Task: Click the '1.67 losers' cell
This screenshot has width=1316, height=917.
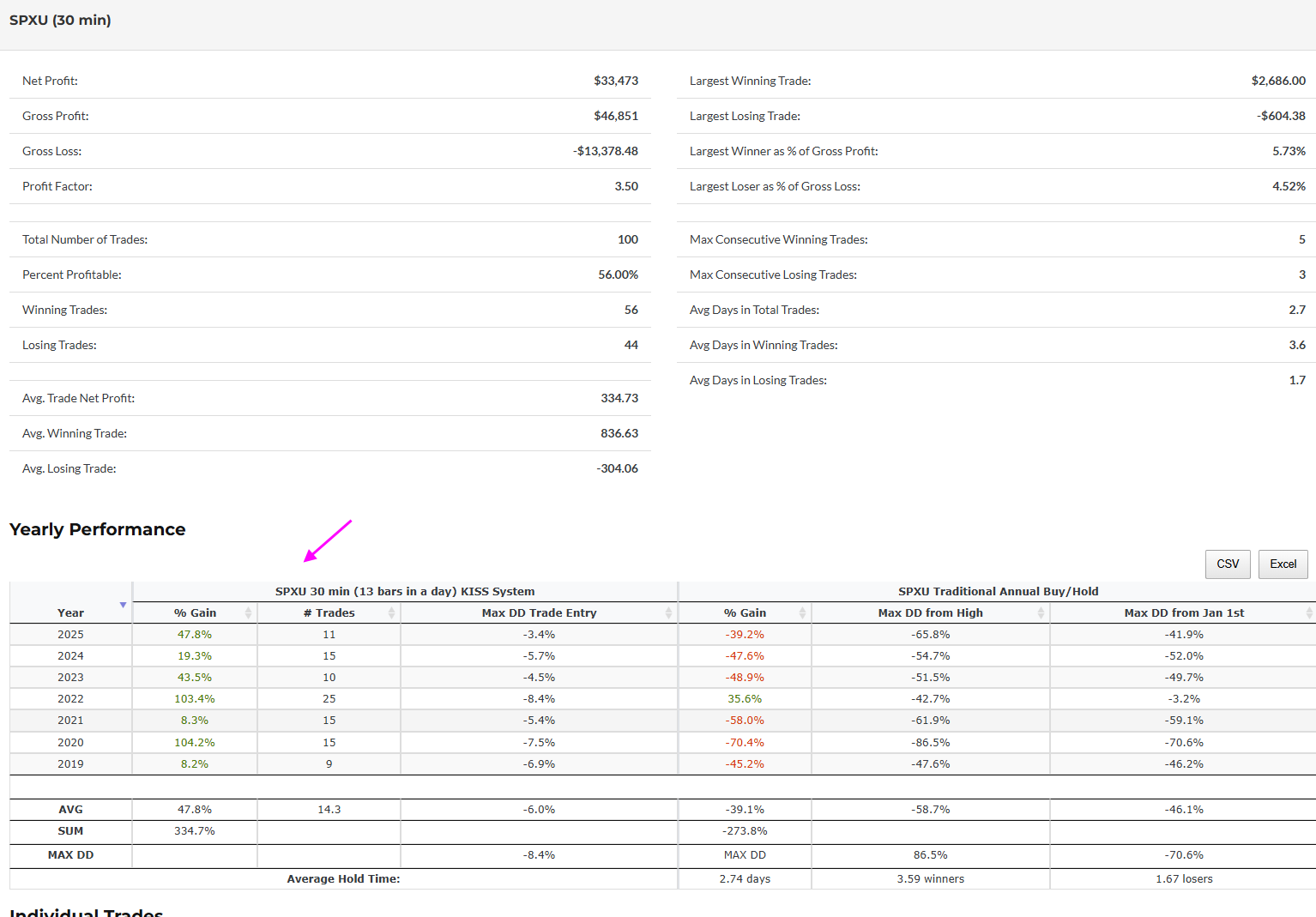Action: pos(1184,879)
